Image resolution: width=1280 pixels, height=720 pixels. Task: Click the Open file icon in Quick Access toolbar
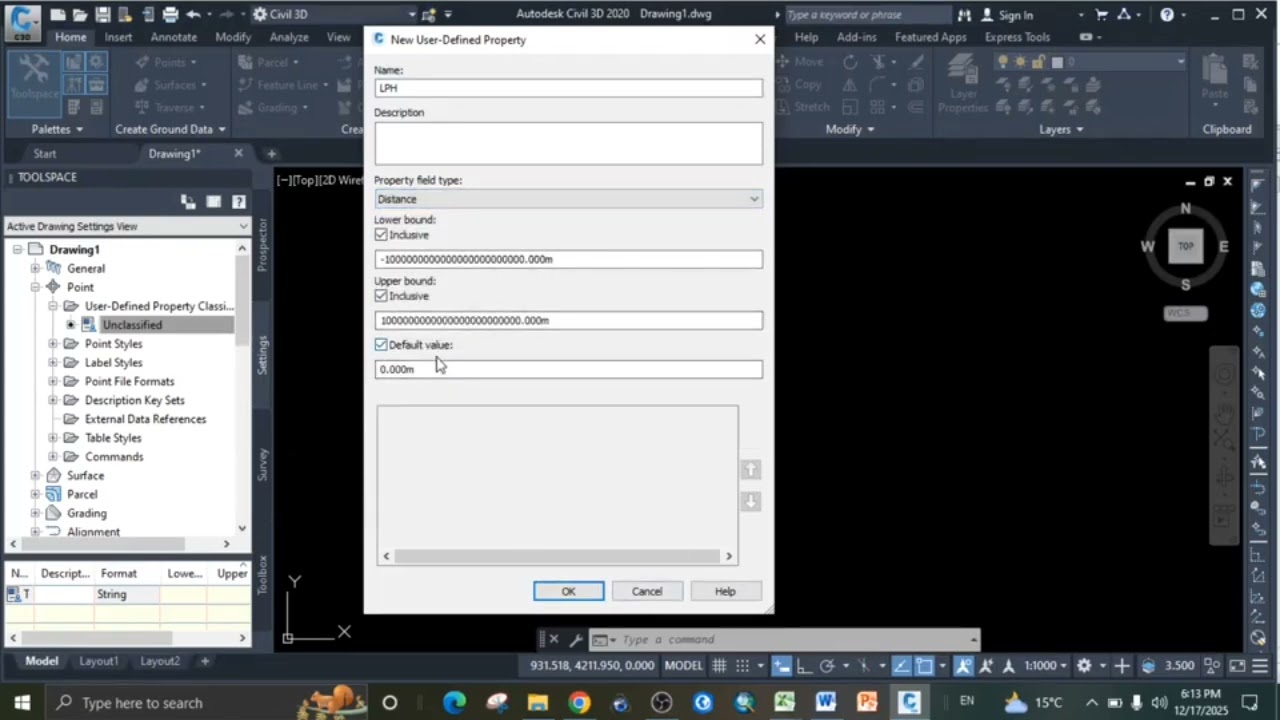click(81, 14)
